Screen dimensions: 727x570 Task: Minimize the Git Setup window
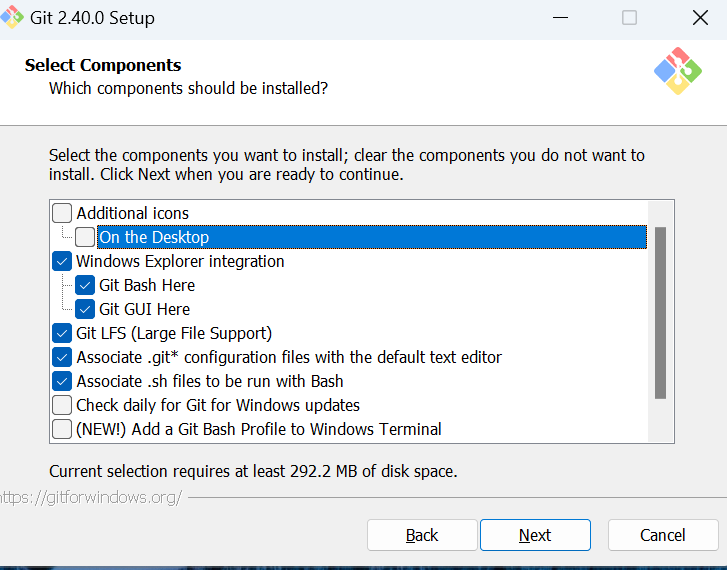(560, 18)
